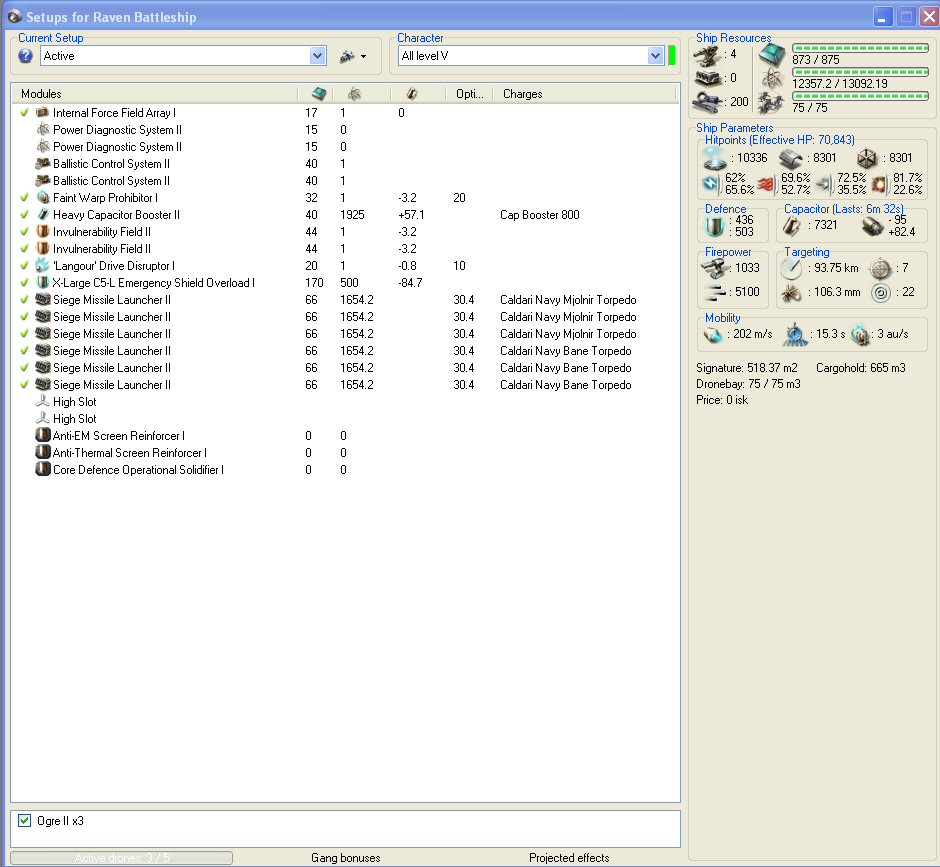This screenshot has width=940, height=867.
Task: Click the align time icon in Mobility
Action: click(x=796, y=335)
